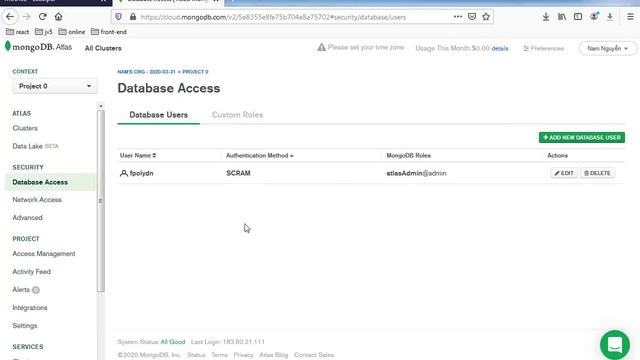Click the All Good system status link
640x360 pixels.
pos(173,342)
